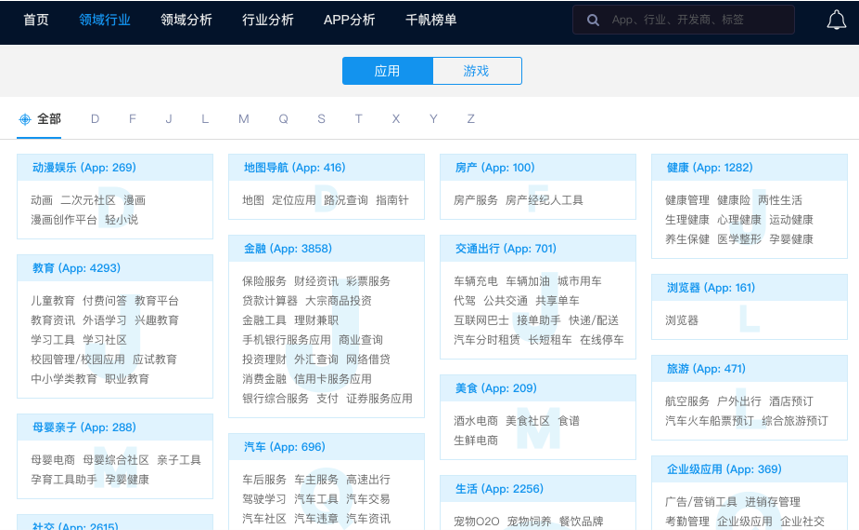Select the 医学整形 subcategory
Screen dimensions: 859x530
[x=739, y=240]
